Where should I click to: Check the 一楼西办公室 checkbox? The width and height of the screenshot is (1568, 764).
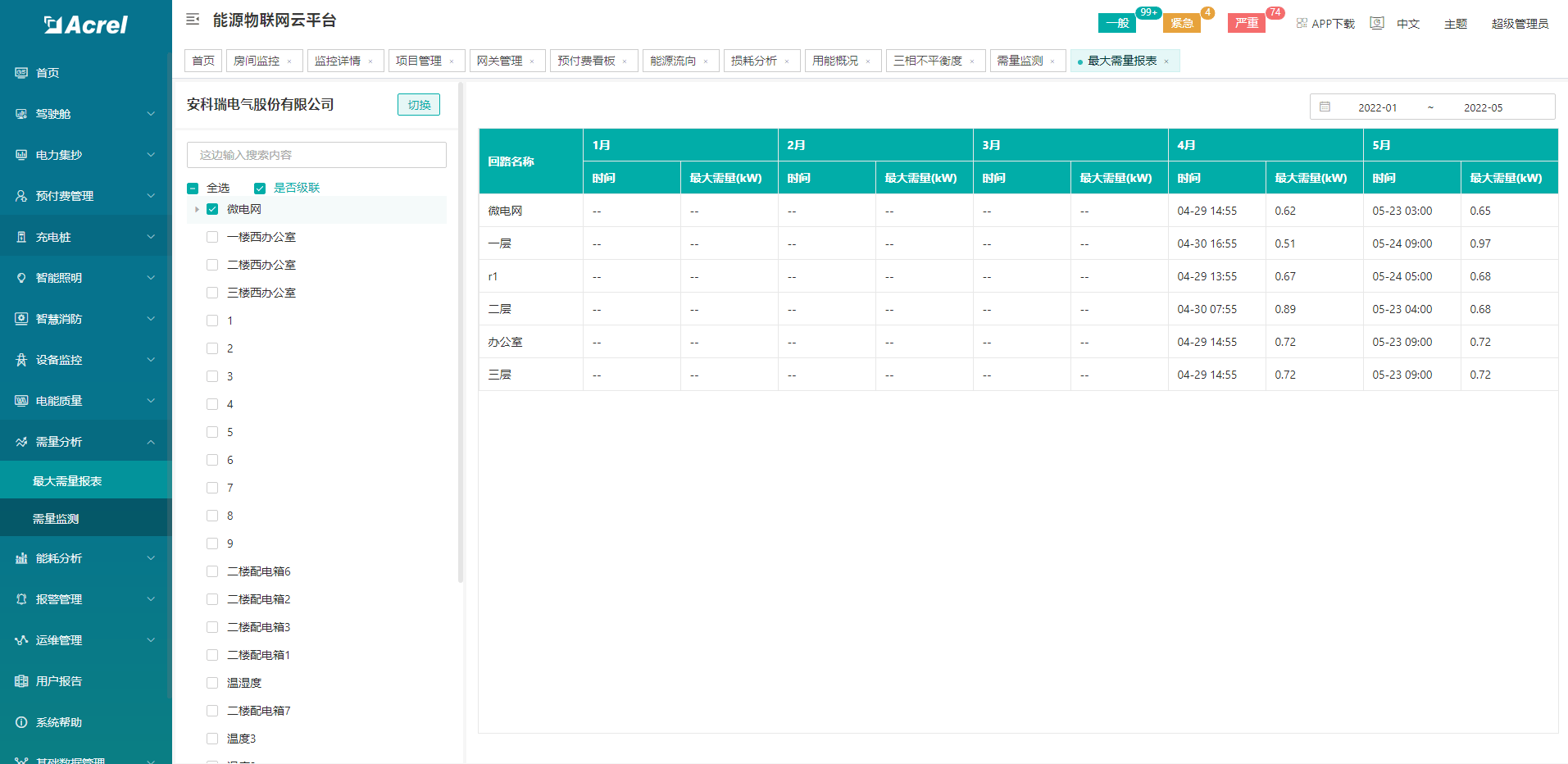click(212, 237)
